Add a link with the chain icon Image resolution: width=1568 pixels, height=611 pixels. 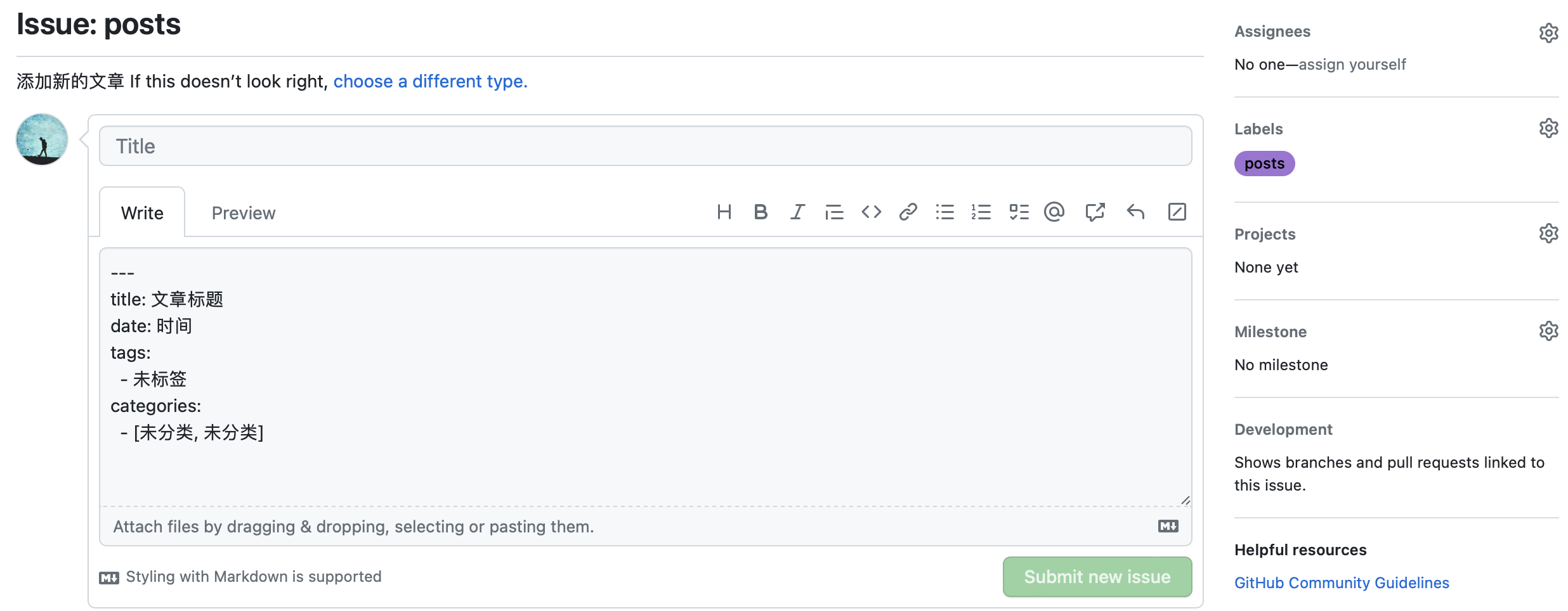pos(908,212)
